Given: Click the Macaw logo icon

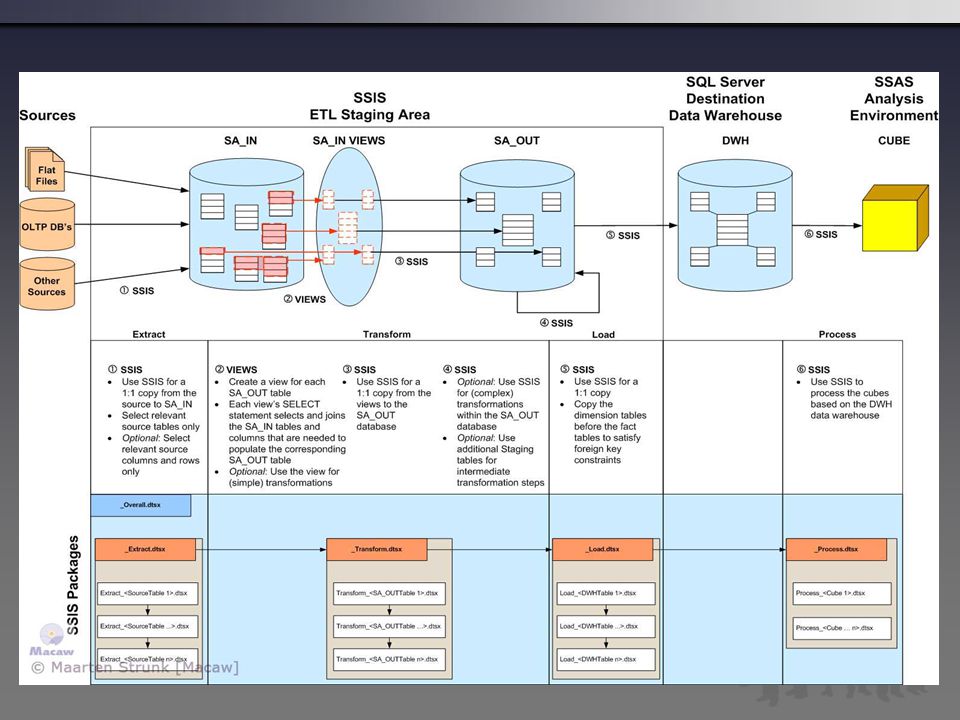Looking at the screenshot, I should coord(51,640).
